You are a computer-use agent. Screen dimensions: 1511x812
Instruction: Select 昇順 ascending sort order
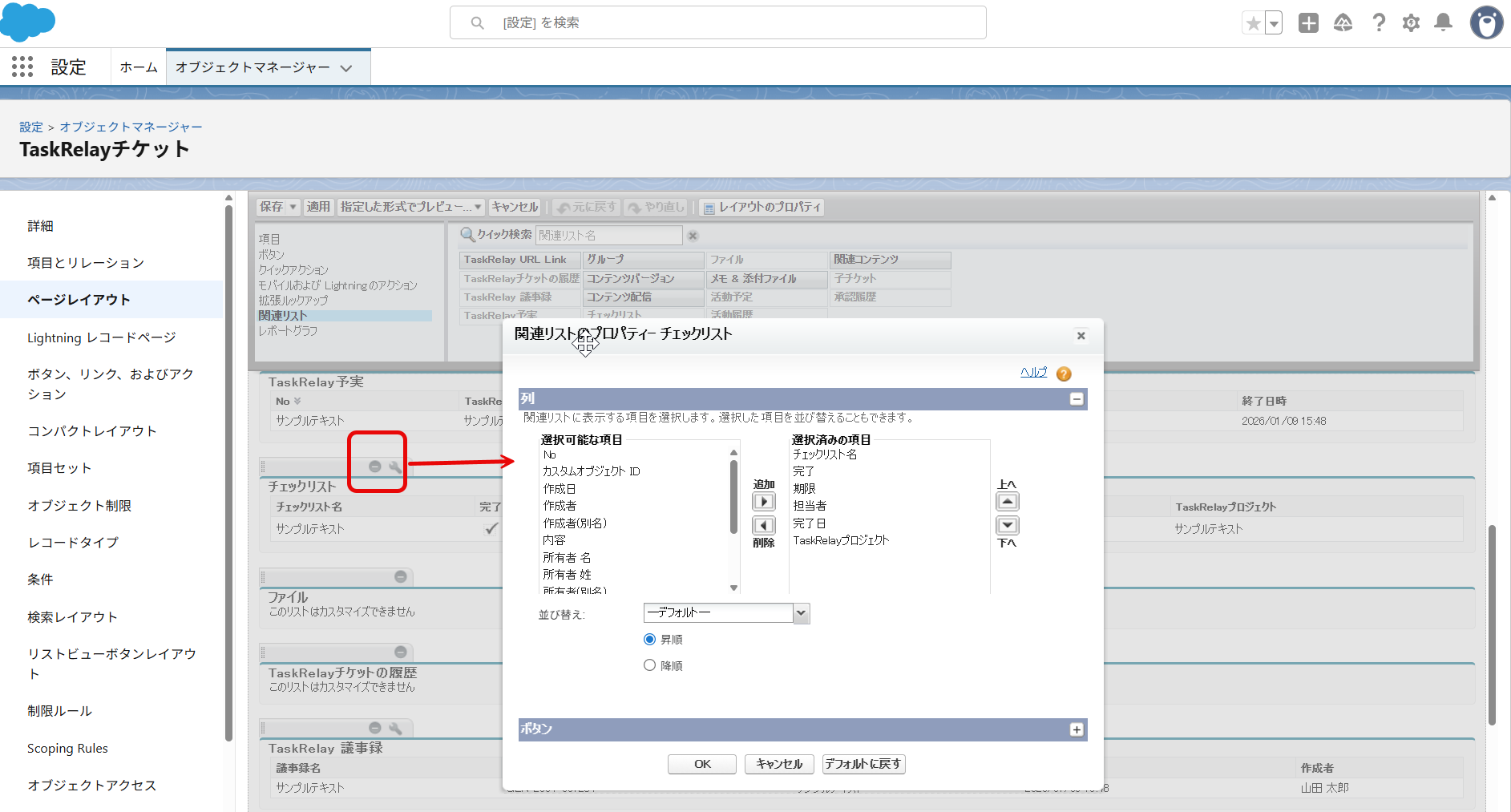point(649,640)
